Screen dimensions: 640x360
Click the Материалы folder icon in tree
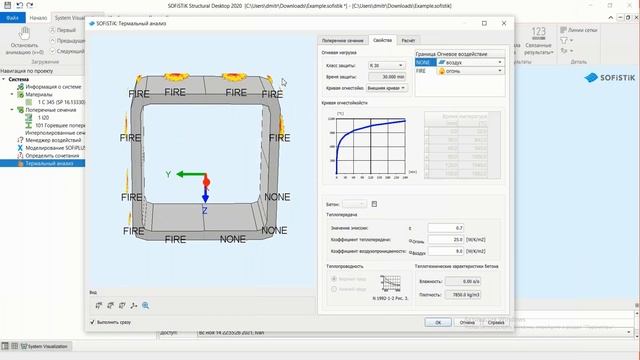tap(20, 94)
